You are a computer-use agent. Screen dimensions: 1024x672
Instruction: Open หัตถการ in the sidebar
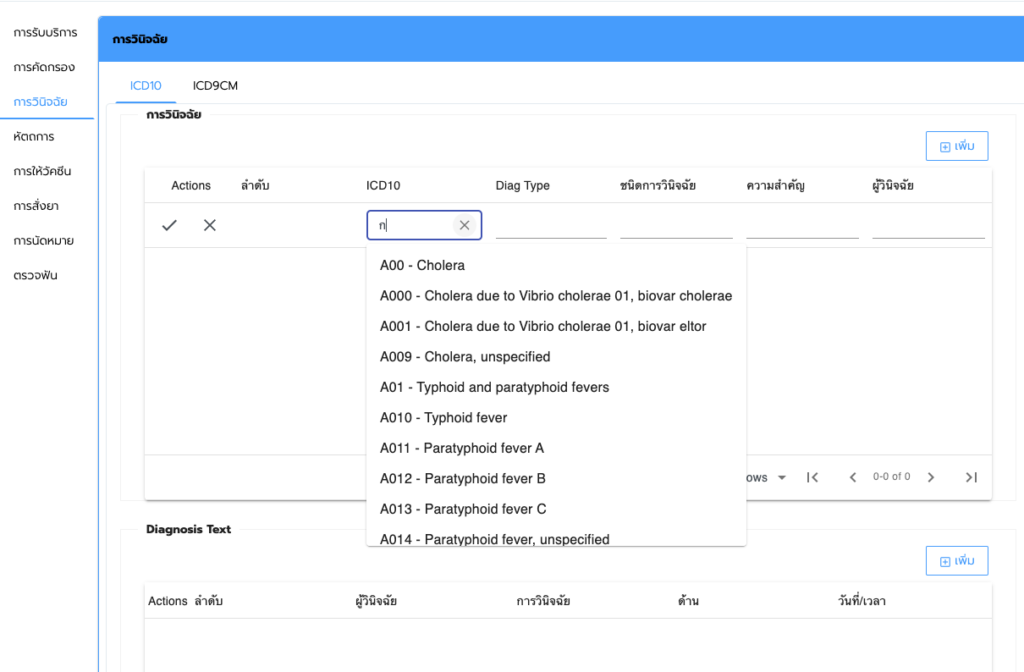34,136
